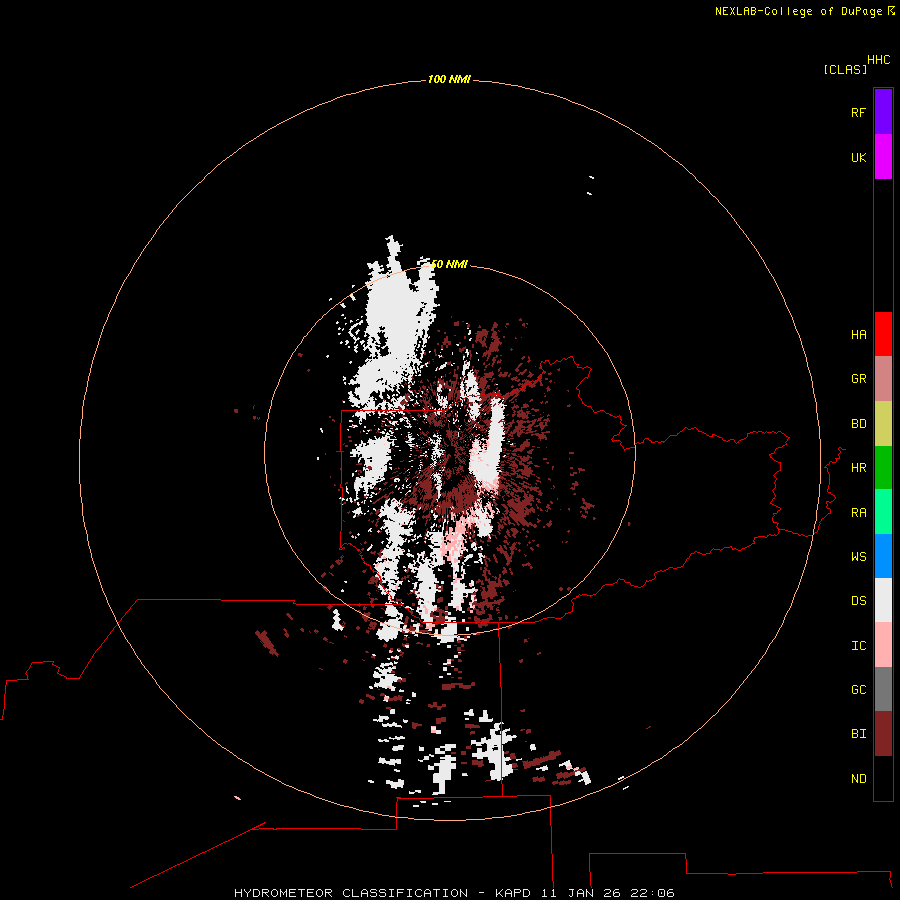The width and height of the screenshot is (900, 900).
Task: Click the GR legend color block
Action: [x=883, y=379]
